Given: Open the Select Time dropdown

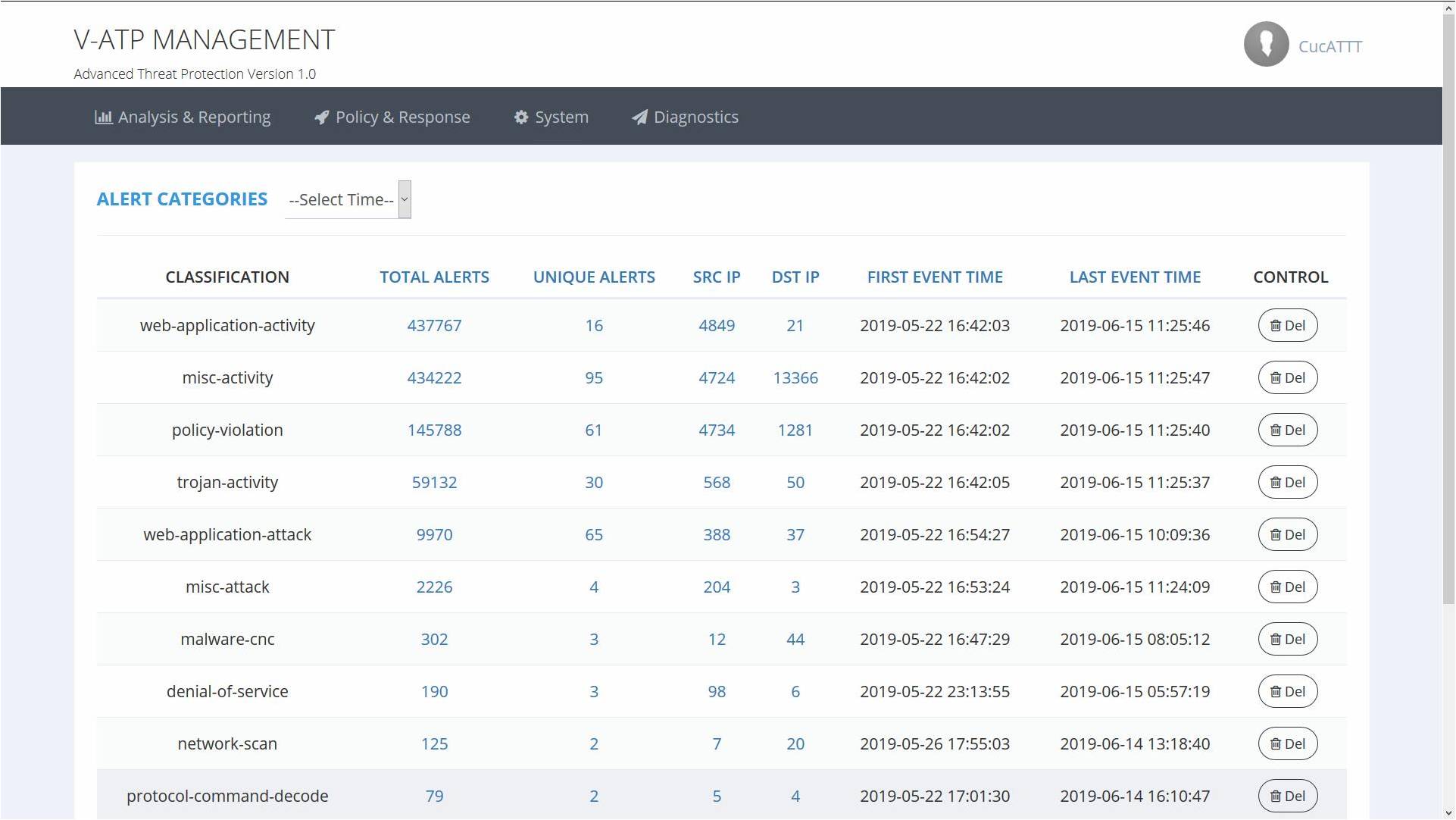Looking at the screenshot, I should coord(348,200).
